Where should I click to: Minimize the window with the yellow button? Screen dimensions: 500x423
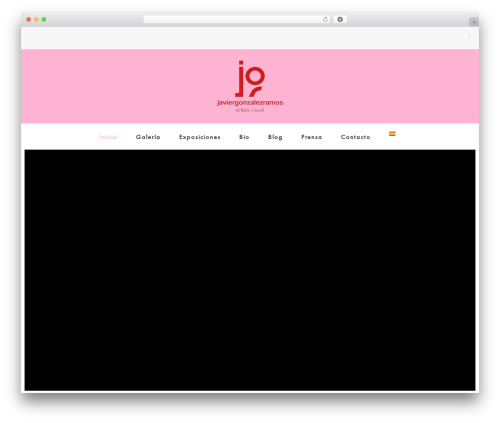coord(36,20)
